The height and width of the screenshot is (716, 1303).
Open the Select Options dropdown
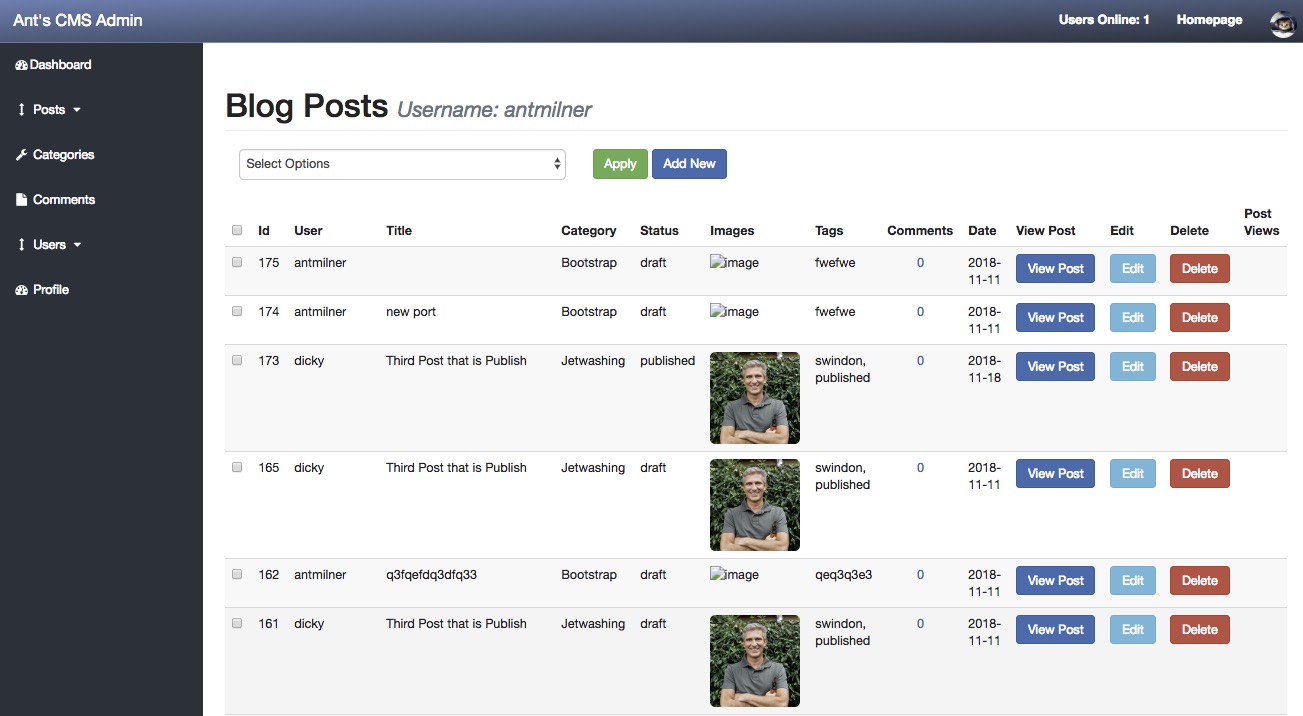402,164
